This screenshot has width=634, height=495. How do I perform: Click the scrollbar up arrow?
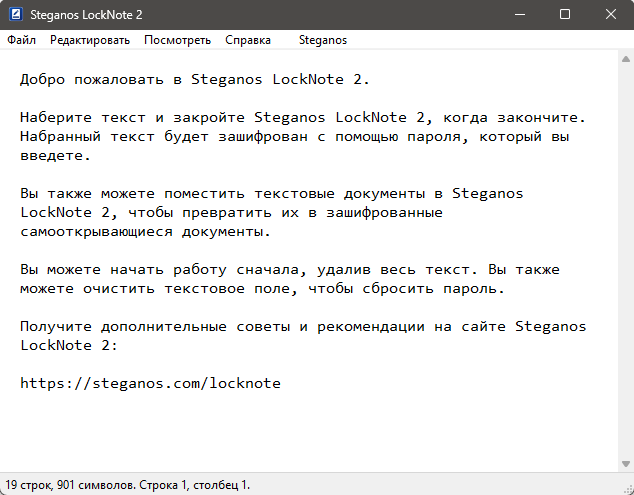(626, 59)
